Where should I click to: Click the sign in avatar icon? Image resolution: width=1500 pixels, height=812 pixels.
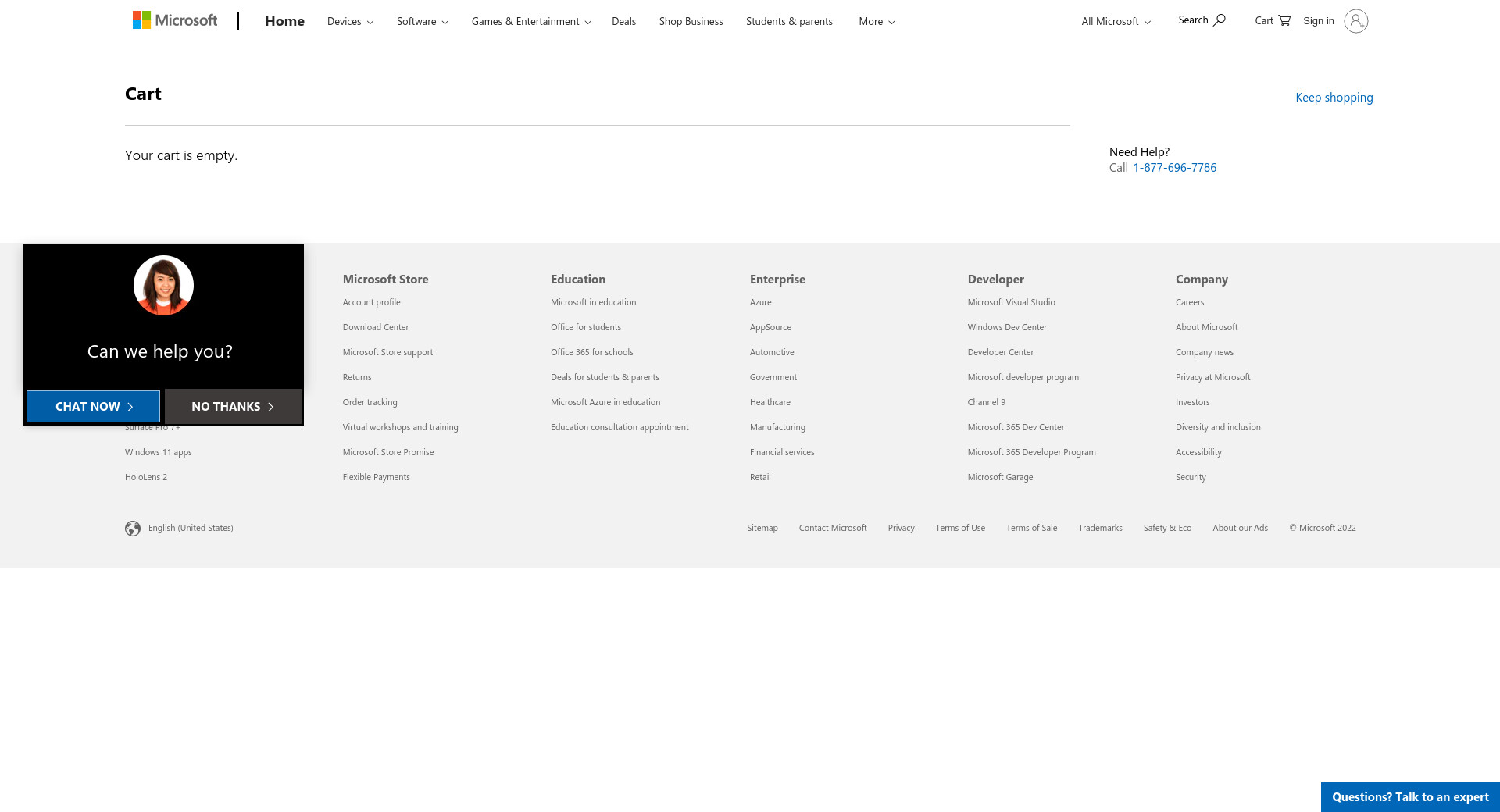pos(1355,21)
